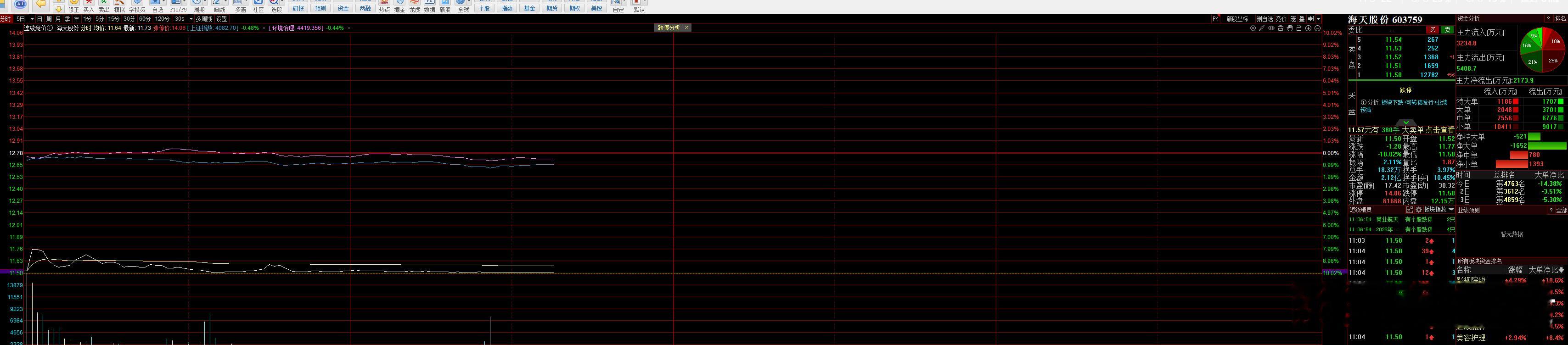Viewport: 1568px width, 345px height.
Task: Click the chart settings gear icon
Action: 1253,28
